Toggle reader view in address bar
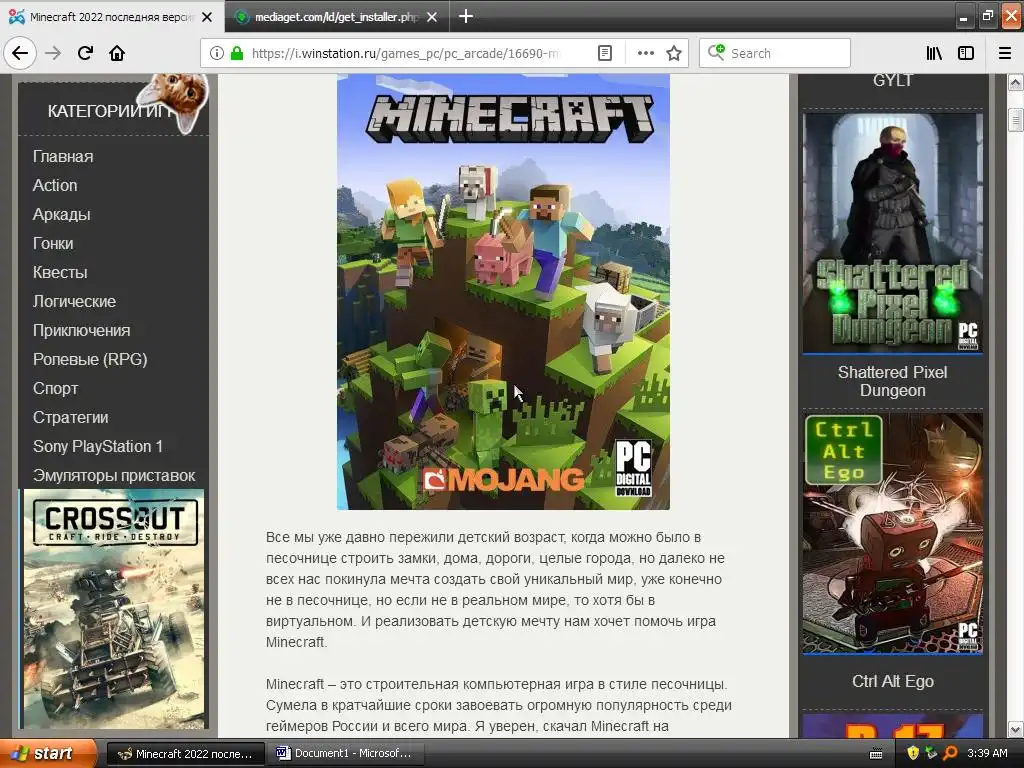The height and width of the screenshot is (768, 1024). click(x=605, y=53)
